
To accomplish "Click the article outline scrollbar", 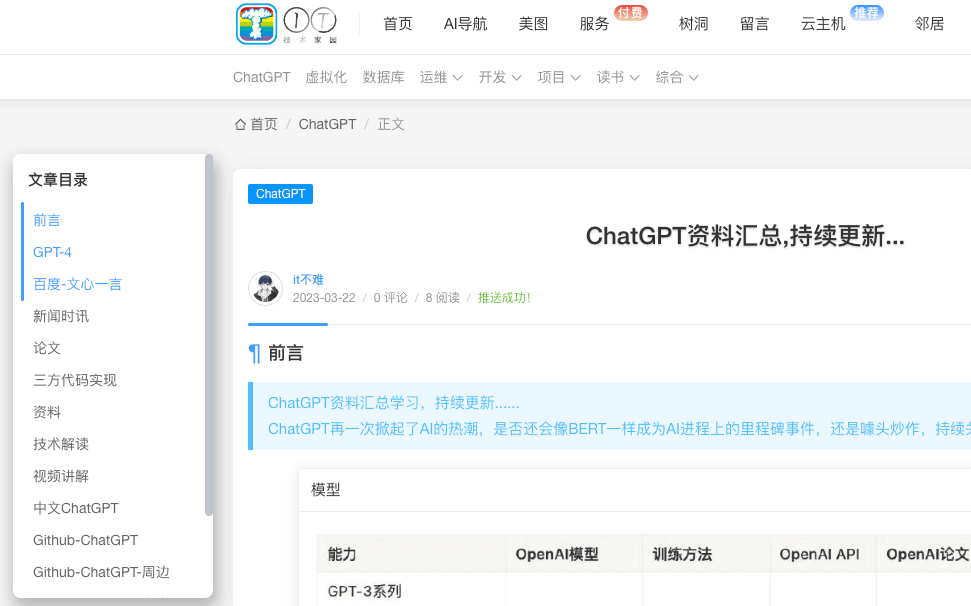I will coord(209,335).
